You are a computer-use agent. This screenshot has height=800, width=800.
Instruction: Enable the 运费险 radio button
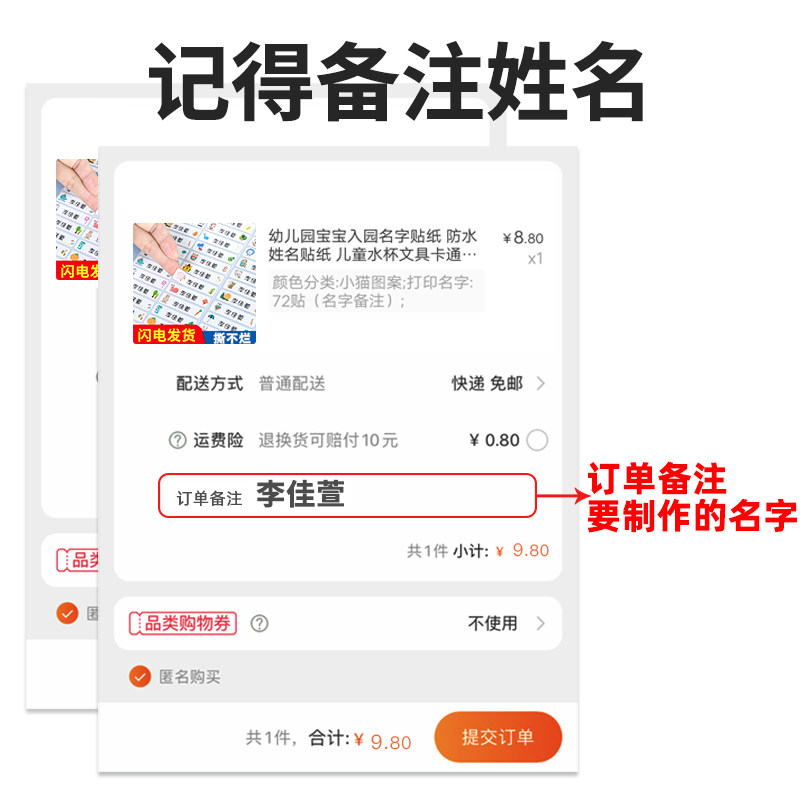click(x=537, y=440)
